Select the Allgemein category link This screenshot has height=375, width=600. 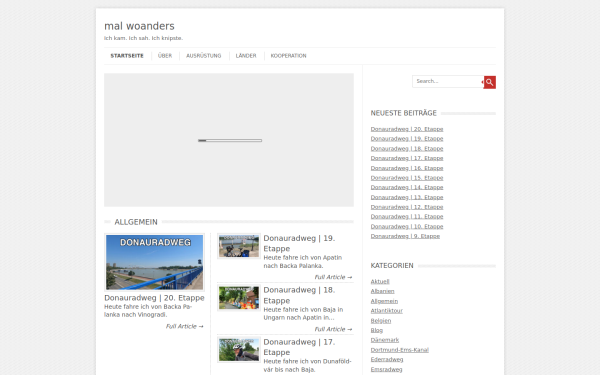pyautogui.click(x=384, y=301)
